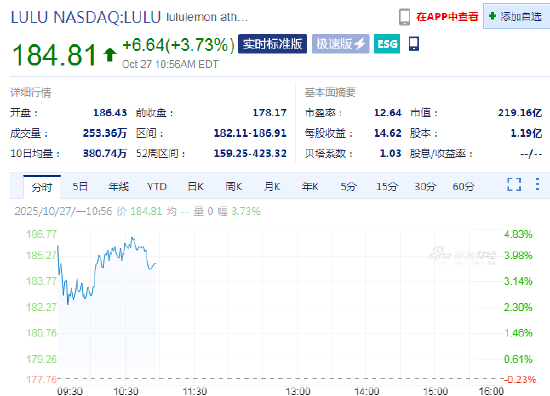Screen dimensions: 550x396
Task: Click the 每股收益 value 14.62
Action: (388, 133)
